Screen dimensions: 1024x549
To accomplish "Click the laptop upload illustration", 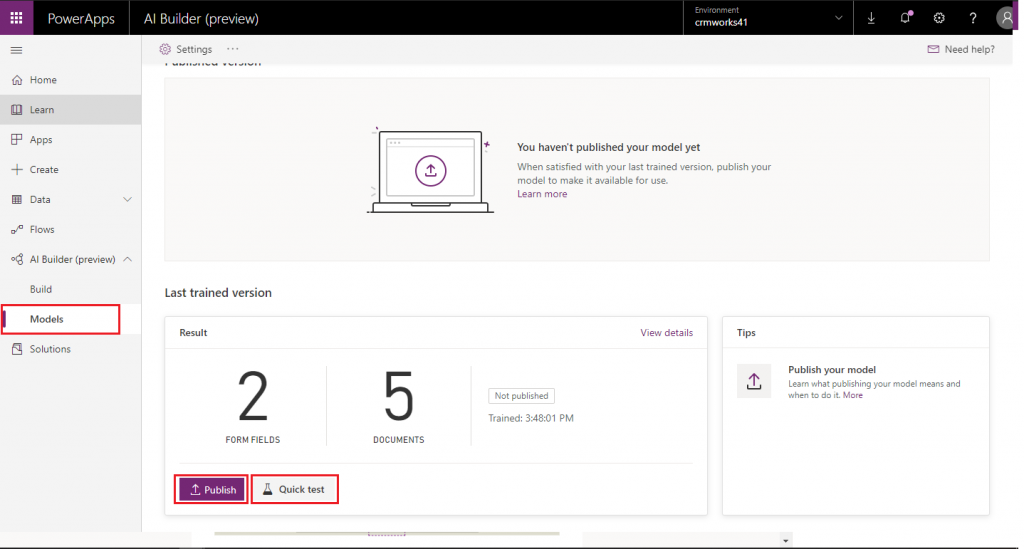I will pos(430,170).
